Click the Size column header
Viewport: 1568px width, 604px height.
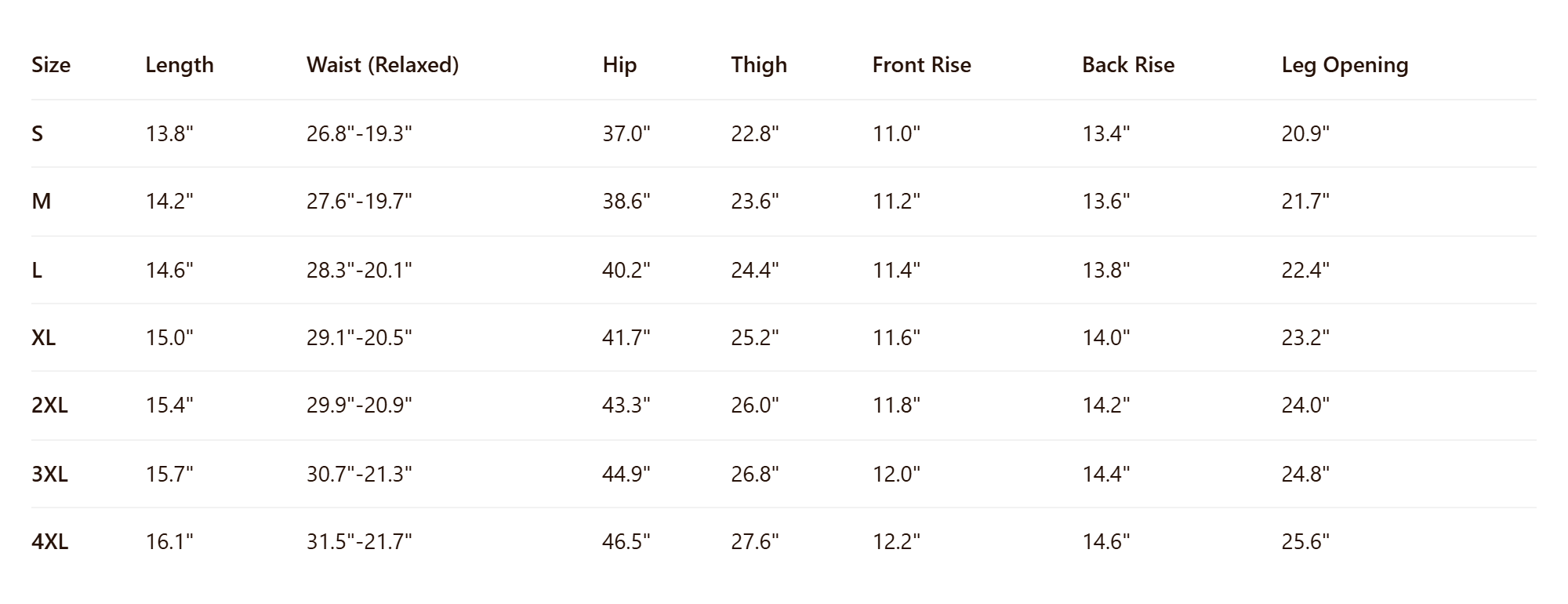click(51, 65)
